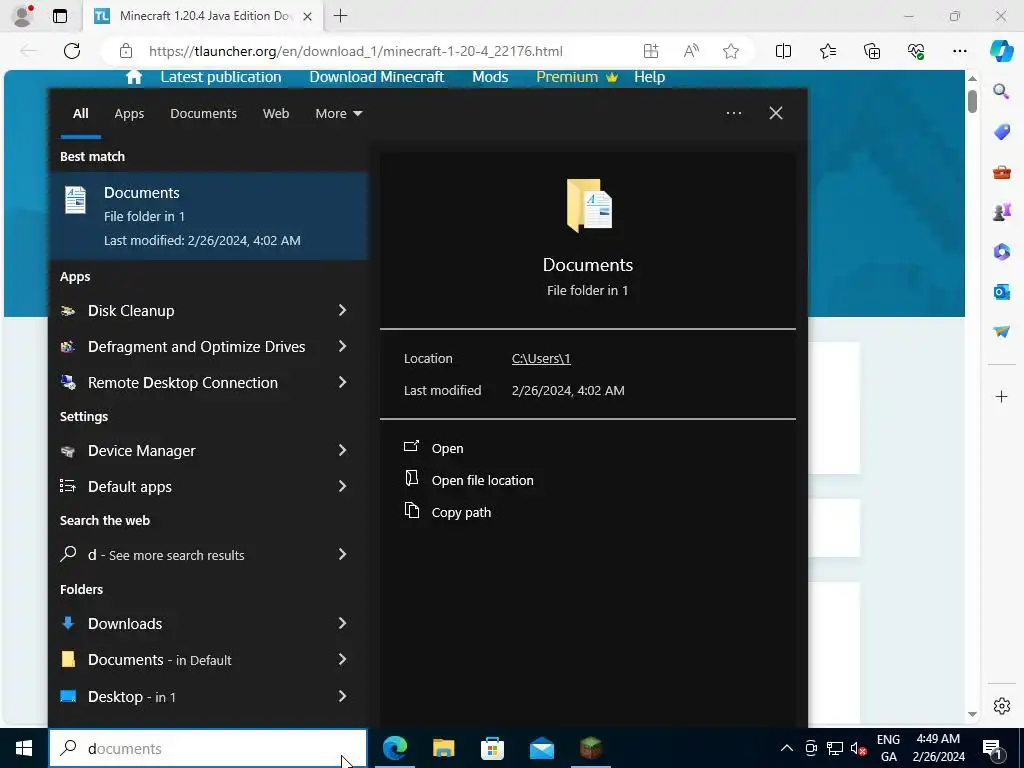This screenshot has width=1024, height=768.
Task: Go to the TLauncher home icon
Action: (134, 77)
